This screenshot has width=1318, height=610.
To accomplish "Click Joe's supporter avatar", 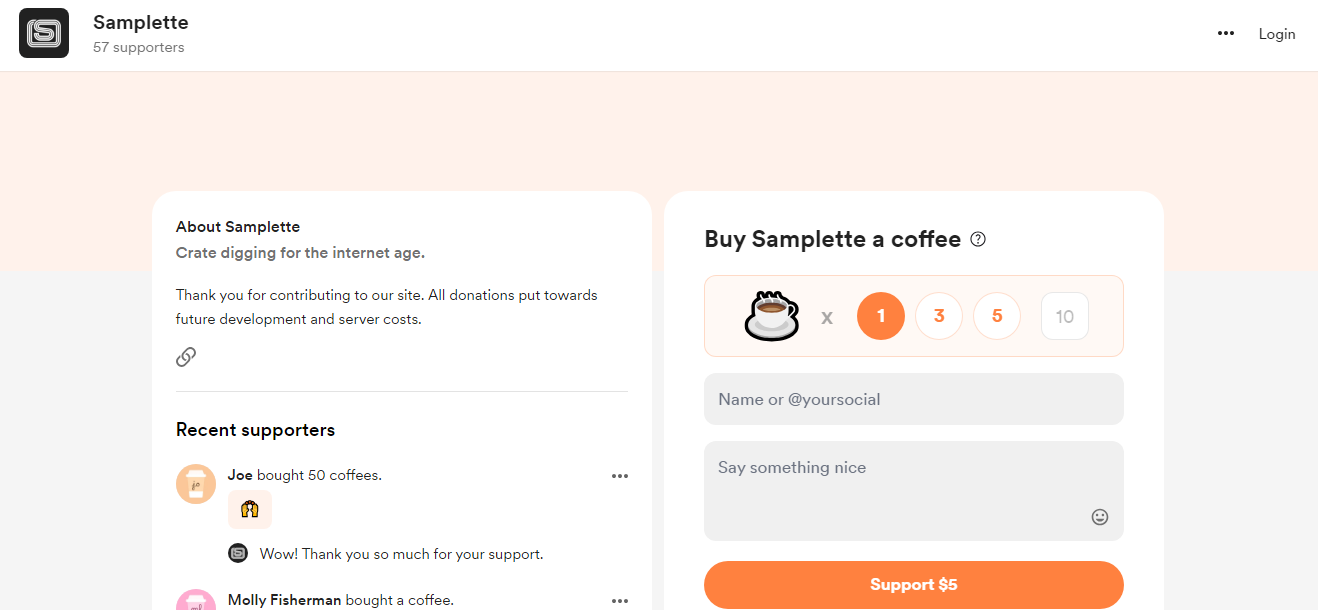I will coord(196,483).
